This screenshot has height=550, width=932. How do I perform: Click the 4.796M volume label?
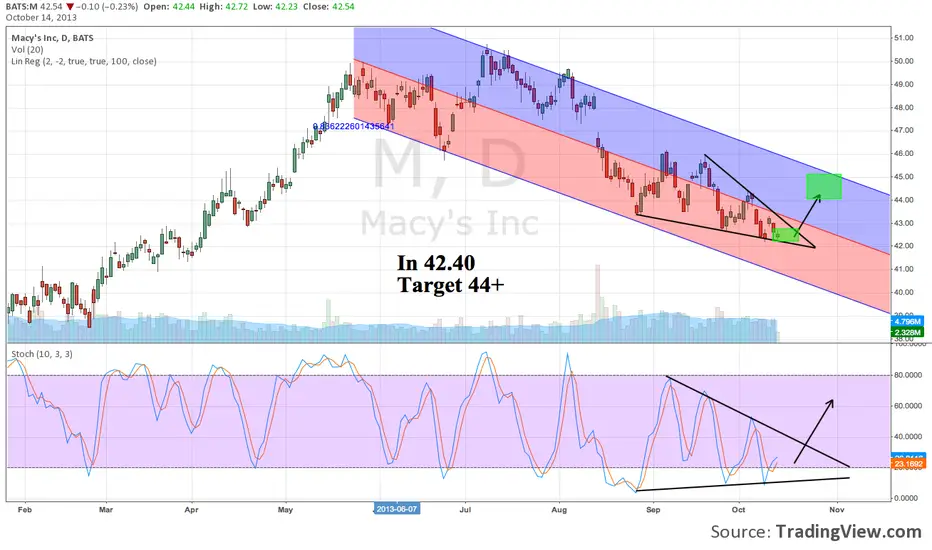(907, 322)
